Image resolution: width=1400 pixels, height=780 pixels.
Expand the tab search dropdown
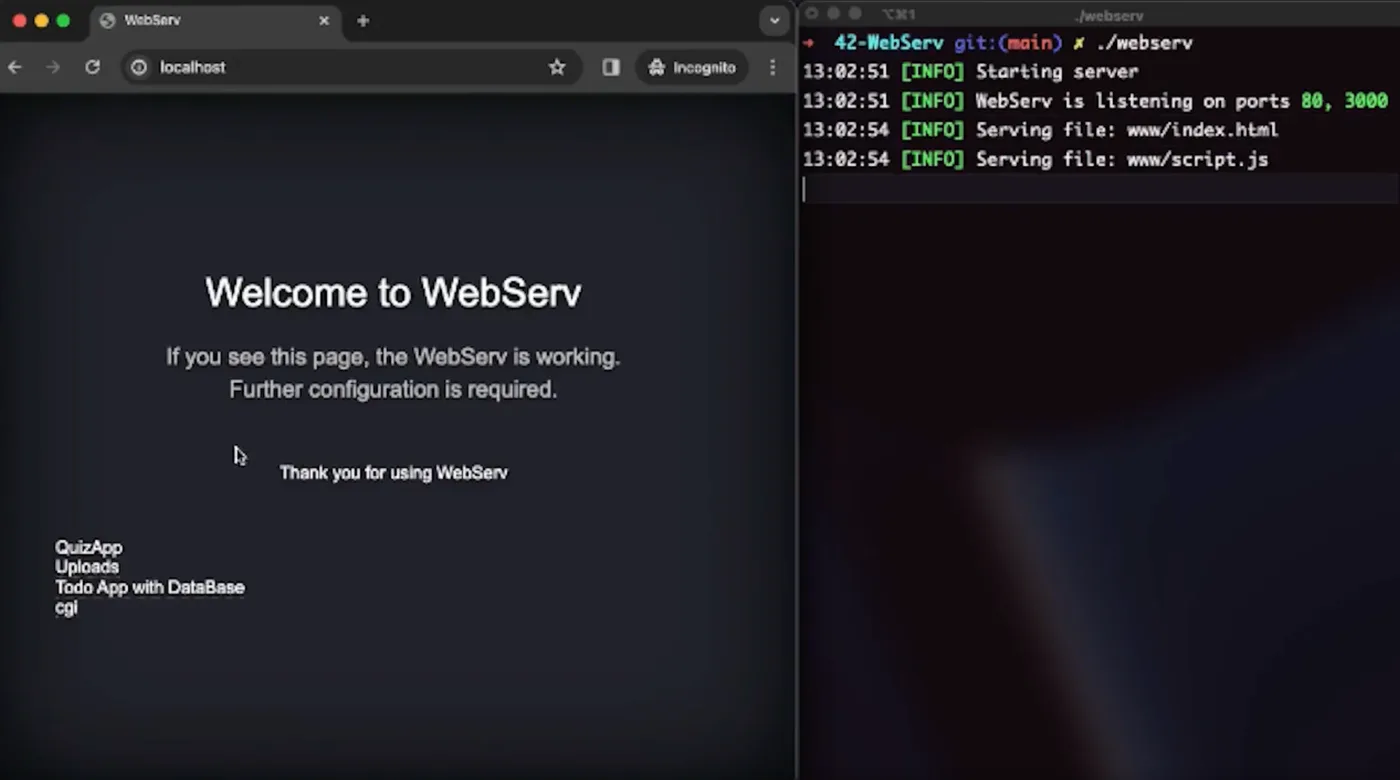pos(774,20)
